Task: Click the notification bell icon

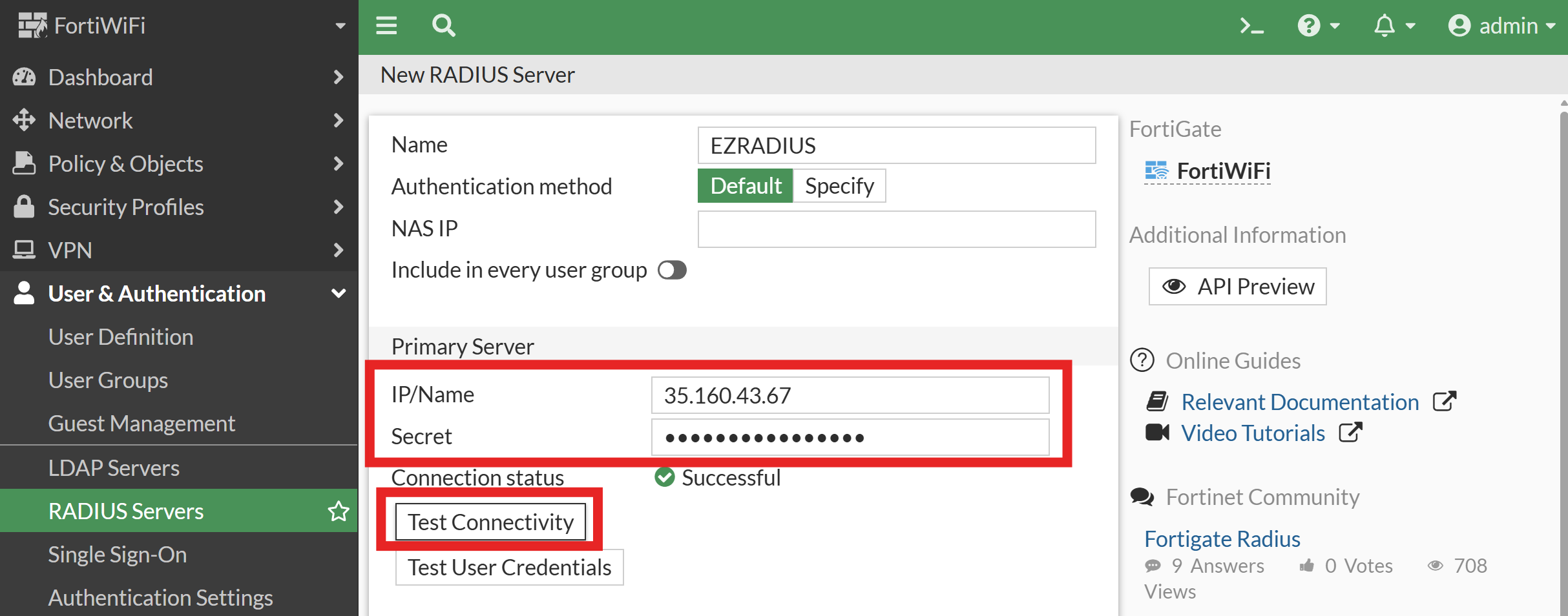Action: pos(1385,25)
